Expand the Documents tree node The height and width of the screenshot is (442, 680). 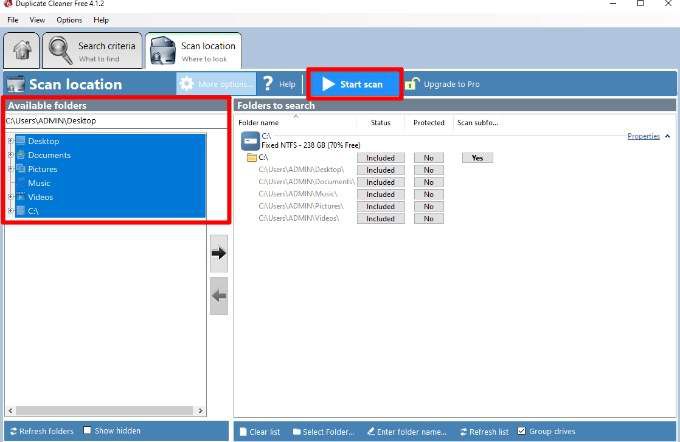click(x=10, y=155)
